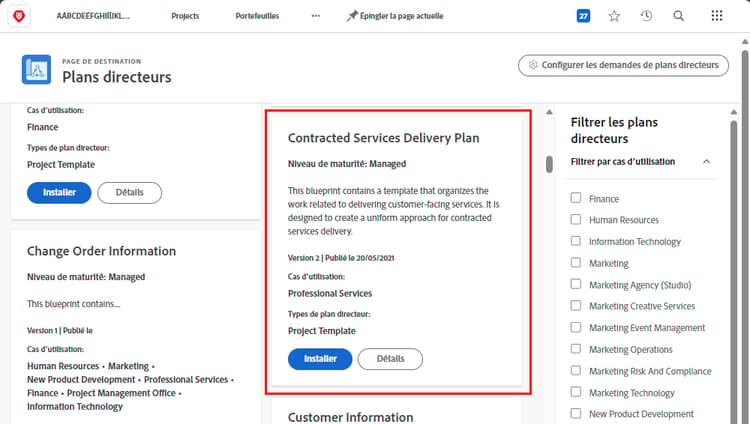Check the Finance filter checkbox

[576, 198]
